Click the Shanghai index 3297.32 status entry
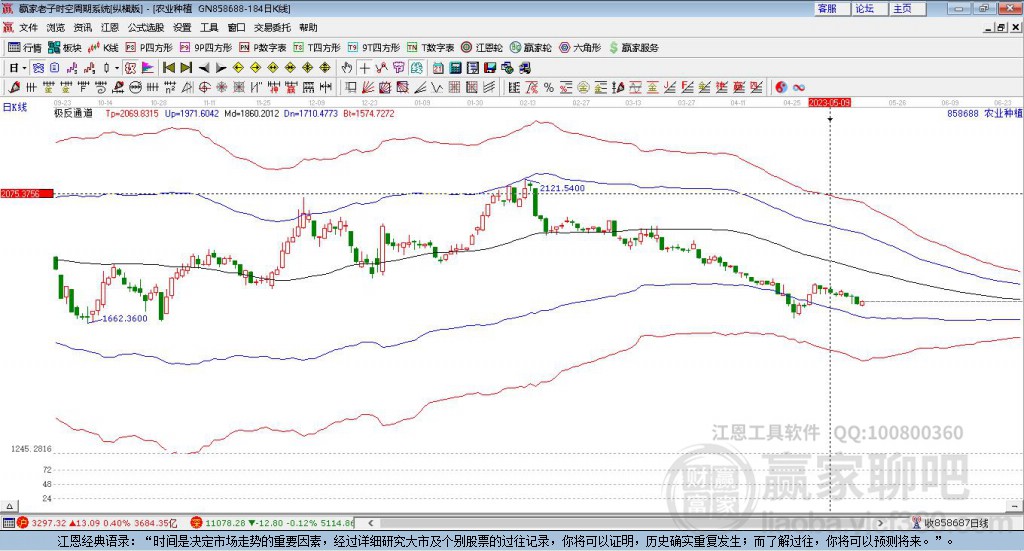1024x551 pixels. (98, 523)
